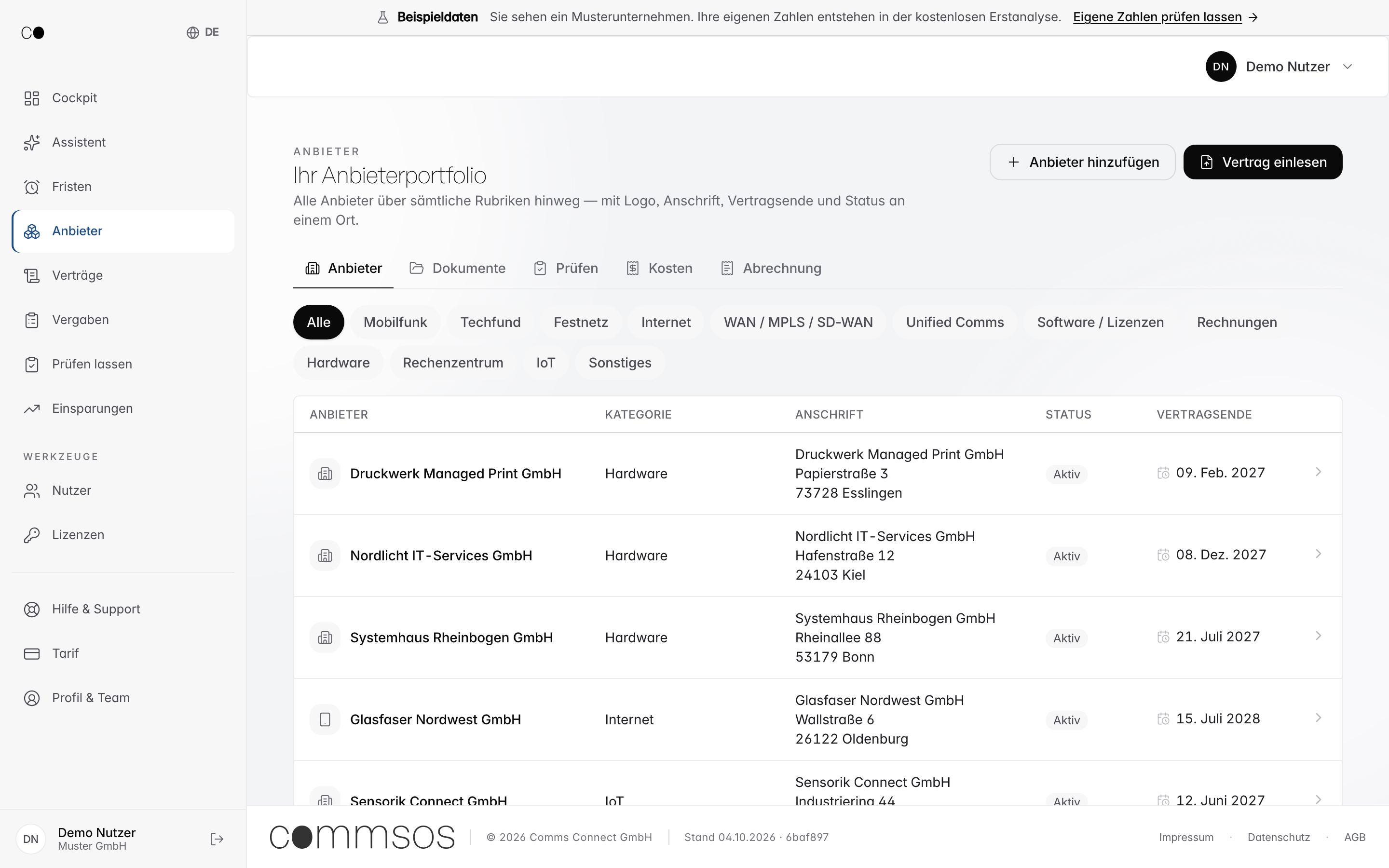1389x868 pixels.
Task: Select the Rechenzentrum category chip
Action: [453, 363]
